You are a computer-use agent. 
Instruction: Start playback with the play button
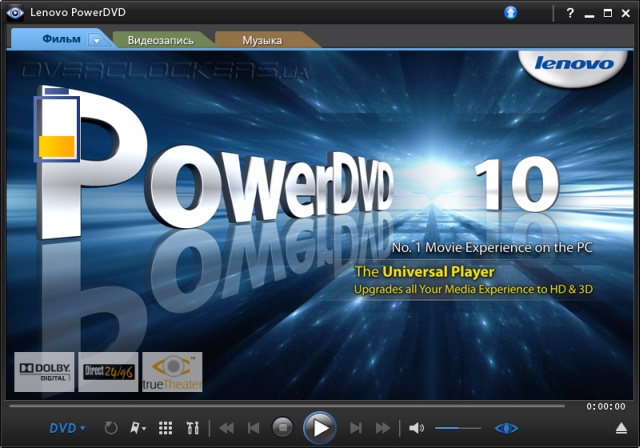pos(320,428)
